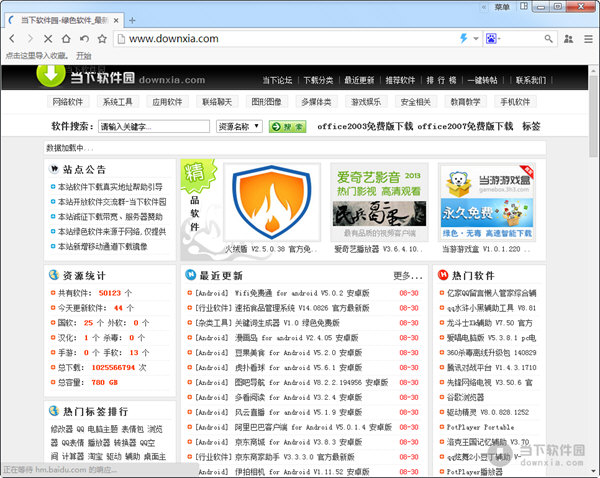Click the 火绒盾 shield software thumbnail
This screenshot has width=600, height=478.
click(272, 202)
